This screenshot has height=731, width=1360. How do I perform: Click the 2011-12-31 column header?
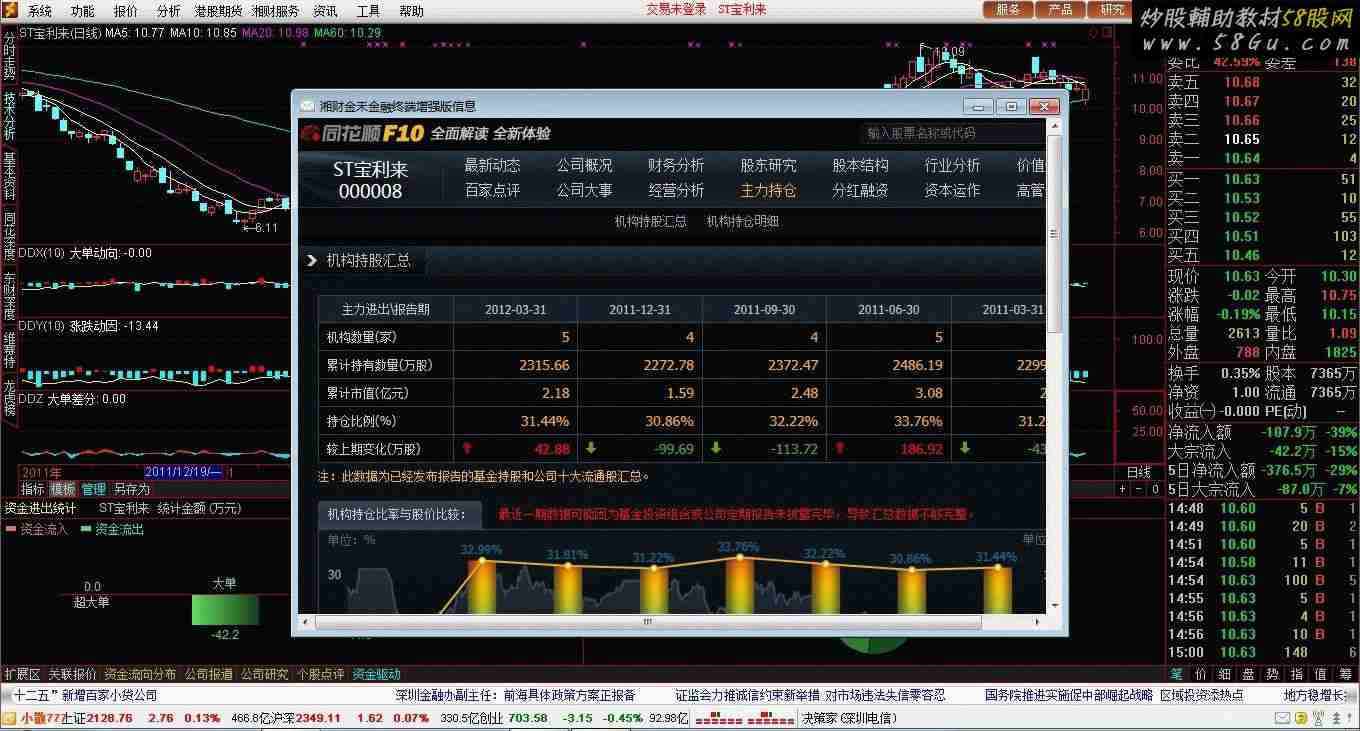click(x=640, y=310)
